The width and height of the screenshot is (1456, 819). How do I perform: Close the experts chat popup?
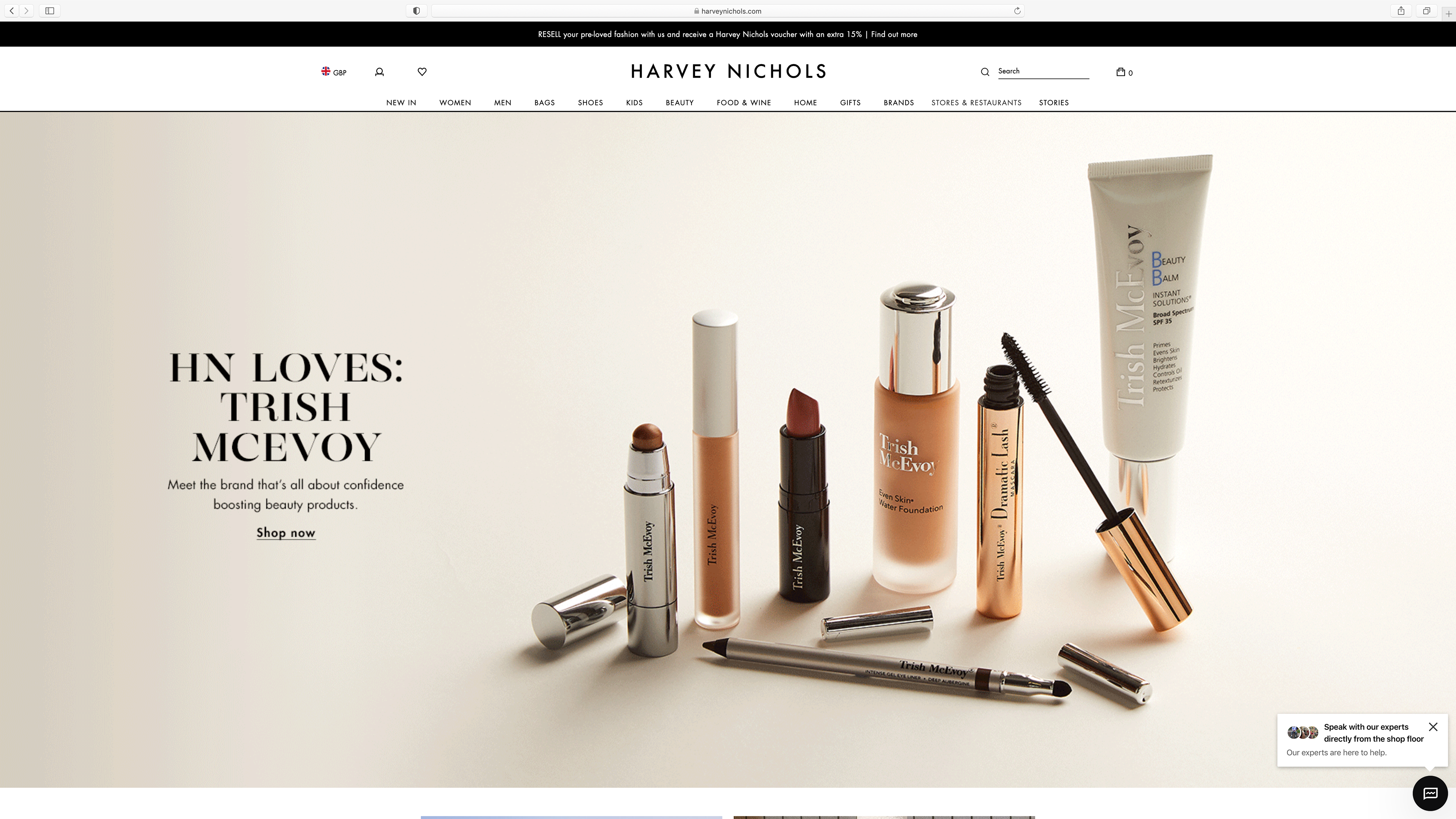(1432, 727)
